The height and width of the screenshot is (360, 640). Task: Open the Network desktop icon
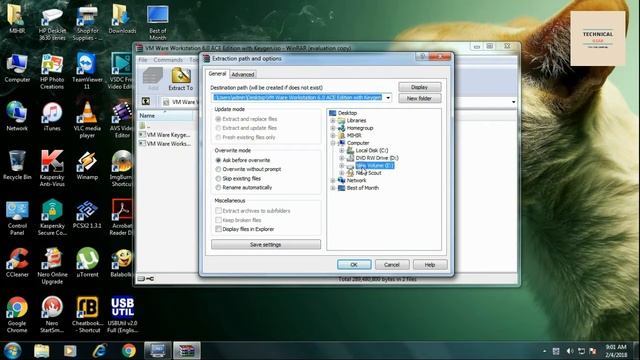point(17,117)
